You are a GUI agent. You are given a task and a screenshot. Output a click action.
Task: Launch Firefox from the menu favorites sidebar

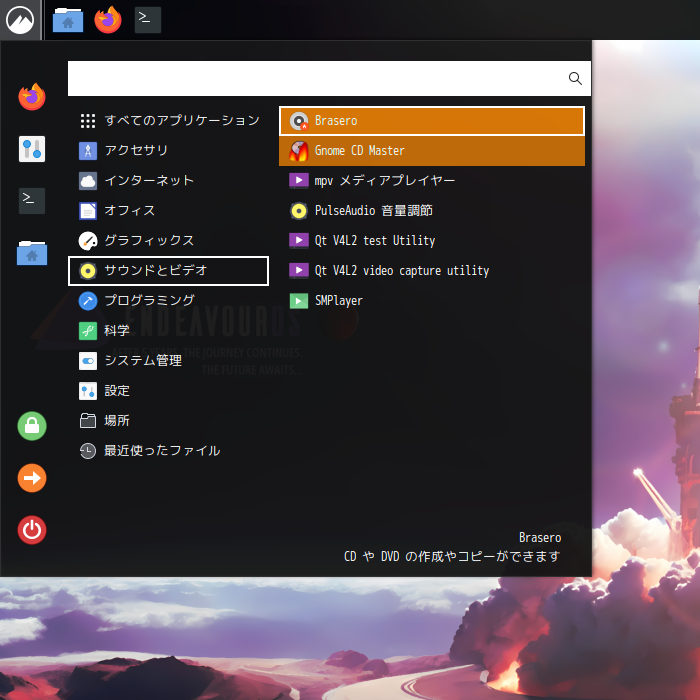32,97
